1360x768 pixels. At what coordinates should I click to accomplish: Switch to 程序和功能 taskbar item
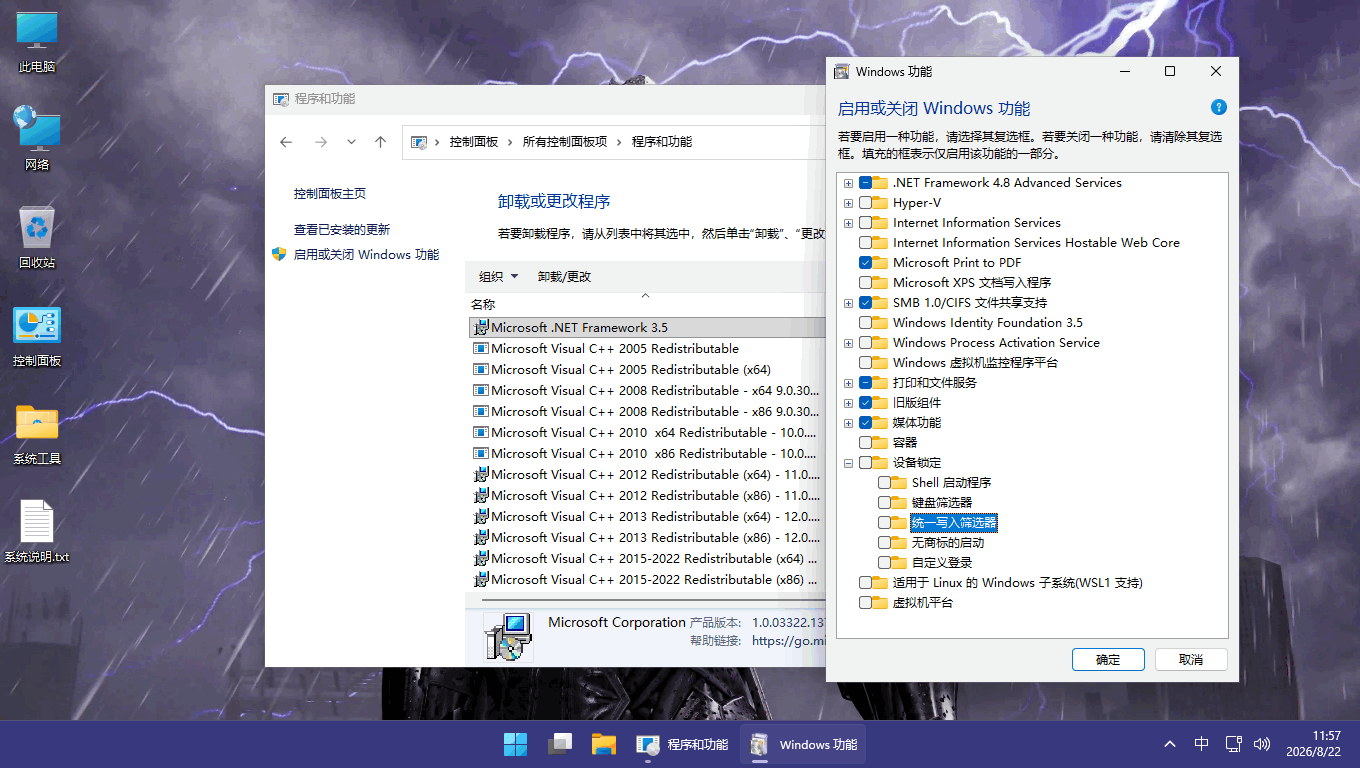point(682,744)
